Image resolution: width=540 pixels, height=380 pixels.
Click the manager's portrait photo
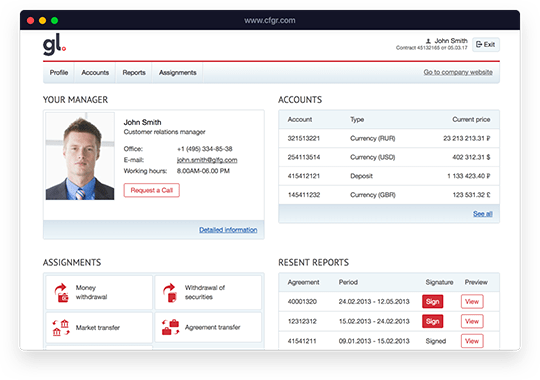click(x=80, y=156)
